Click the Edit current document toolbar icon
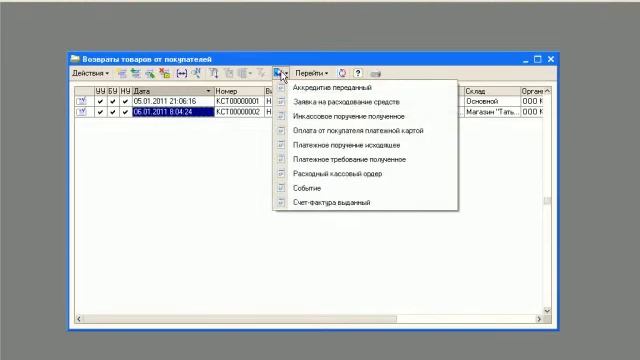 (x=150, y=73)
